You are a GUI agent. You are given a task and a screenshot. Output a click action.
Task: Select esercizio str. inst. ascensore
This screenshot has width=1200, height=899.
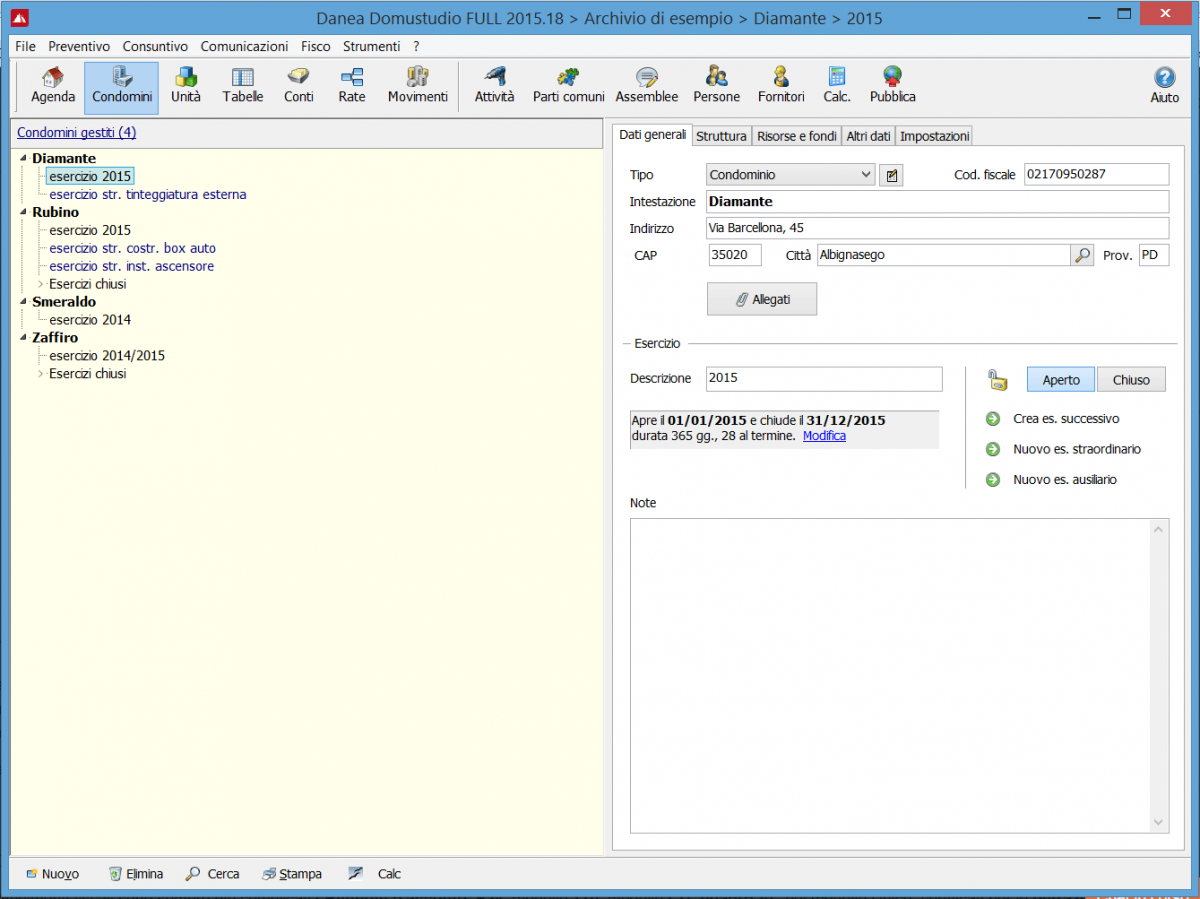pyautogui.click(x=131, y=266)
